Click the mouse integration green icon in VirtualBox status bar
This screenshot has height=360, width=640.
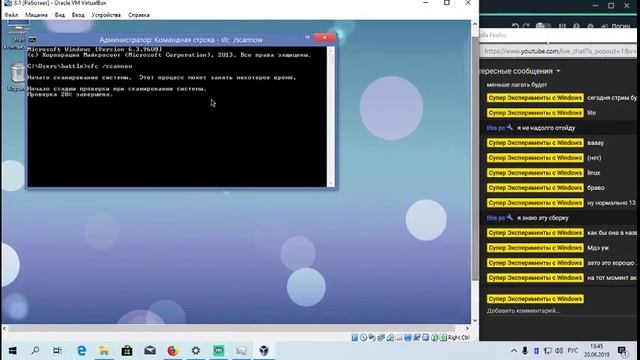point(435,338)
